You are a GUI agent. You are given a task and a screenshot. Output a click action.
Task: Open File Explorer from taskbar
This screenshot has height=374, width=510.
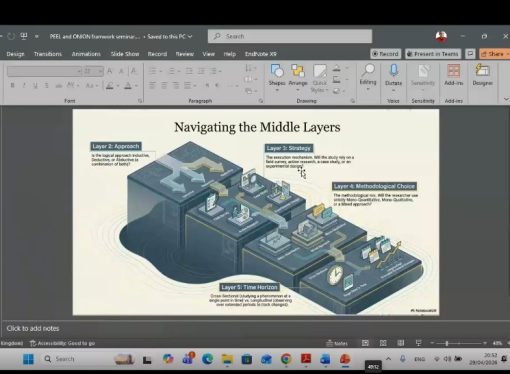227,359
